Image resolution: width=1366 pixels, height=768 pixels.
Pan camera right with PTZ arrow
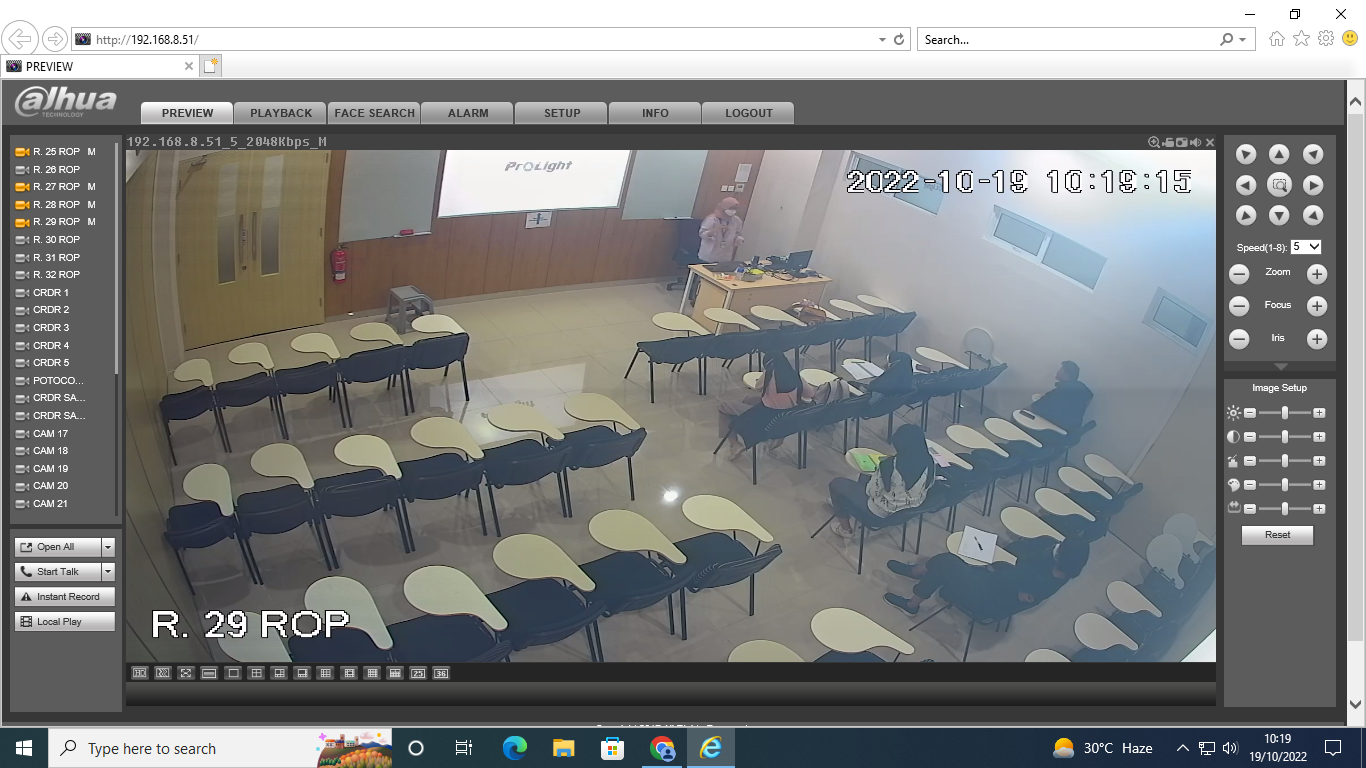click(1313, 185)
